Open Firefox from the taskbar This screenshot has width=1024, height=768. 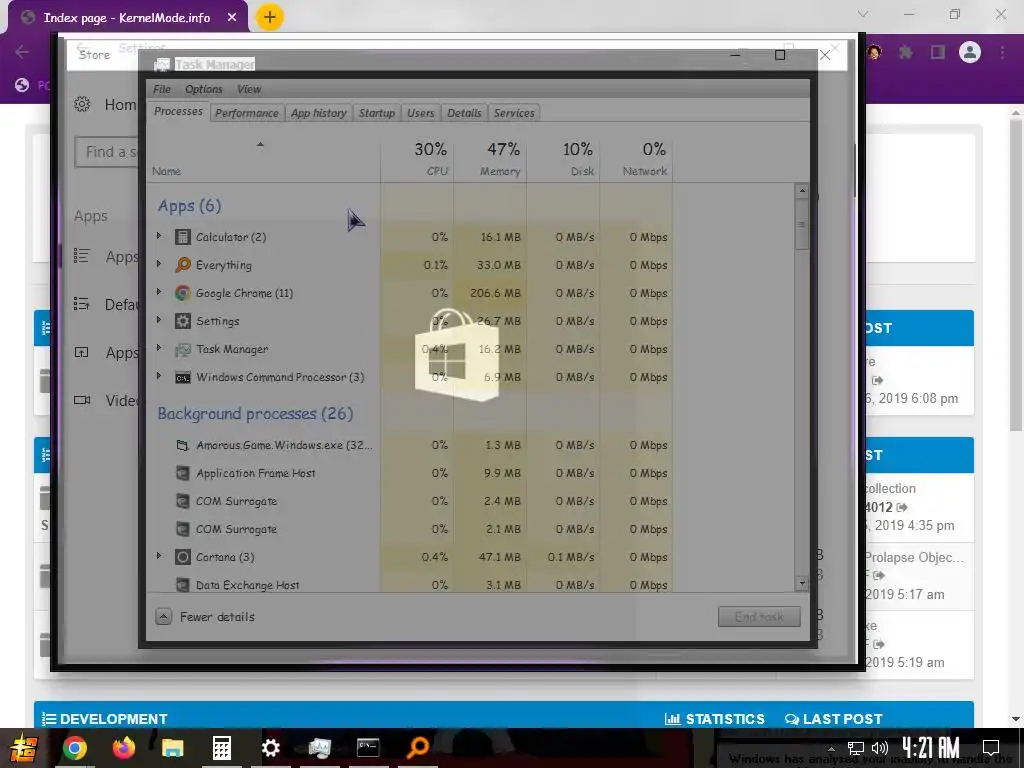point(123,748)
